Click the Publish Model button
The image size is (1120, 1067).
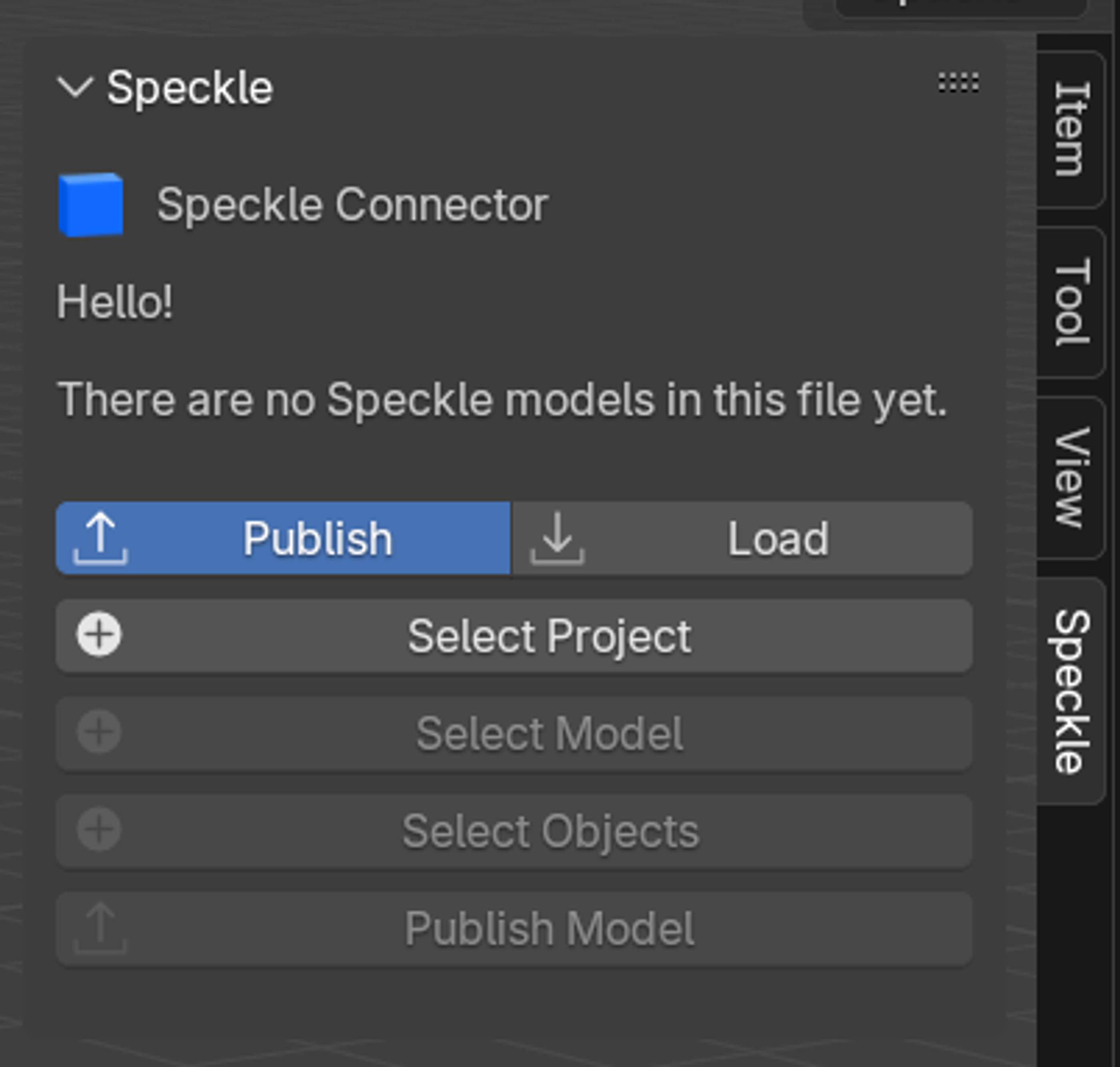pos(514,929)
